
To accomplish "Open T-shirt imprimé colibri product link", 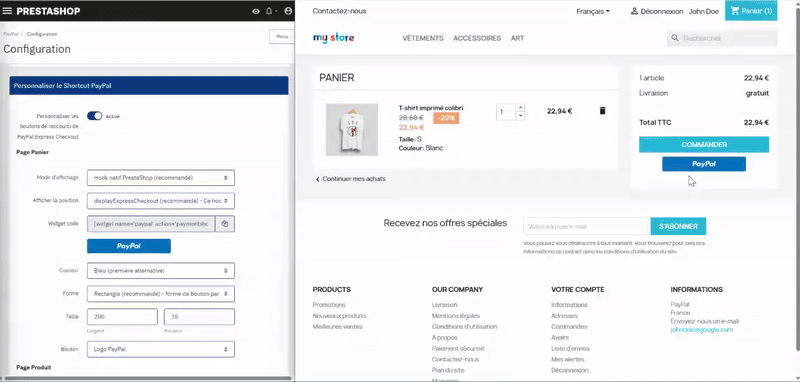I will (431, 108).
